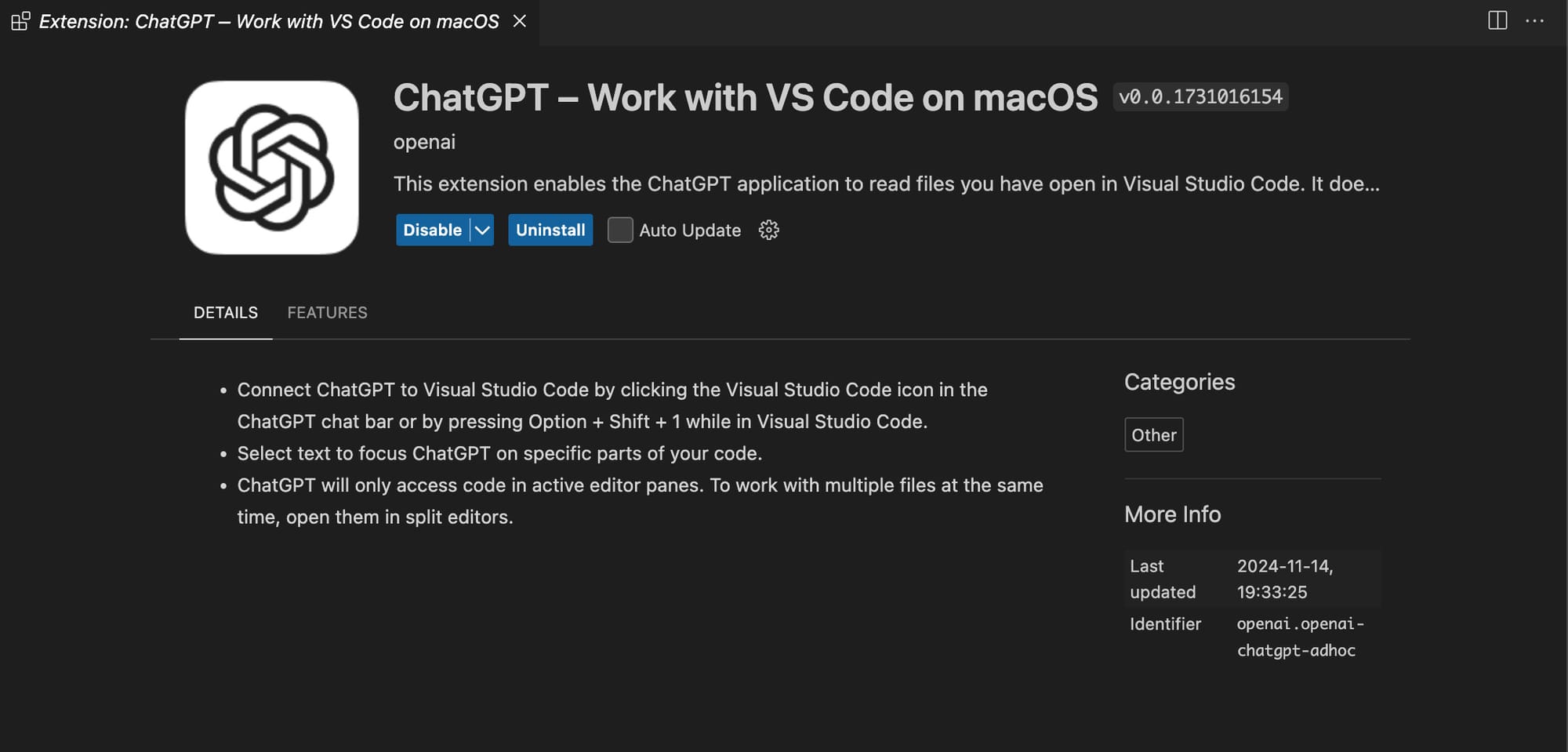Click the extension title text
Viewport: 1568px width, 752px height.
745,96
